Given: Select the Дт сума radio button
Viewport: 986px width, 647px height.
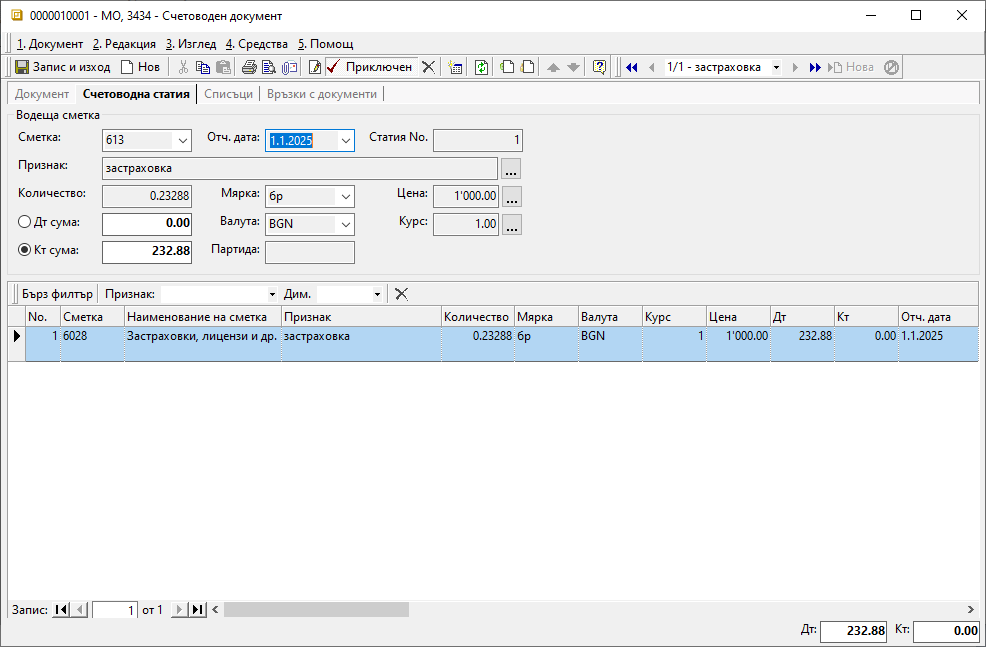Looking at the screenshot, I should point(25,222).
